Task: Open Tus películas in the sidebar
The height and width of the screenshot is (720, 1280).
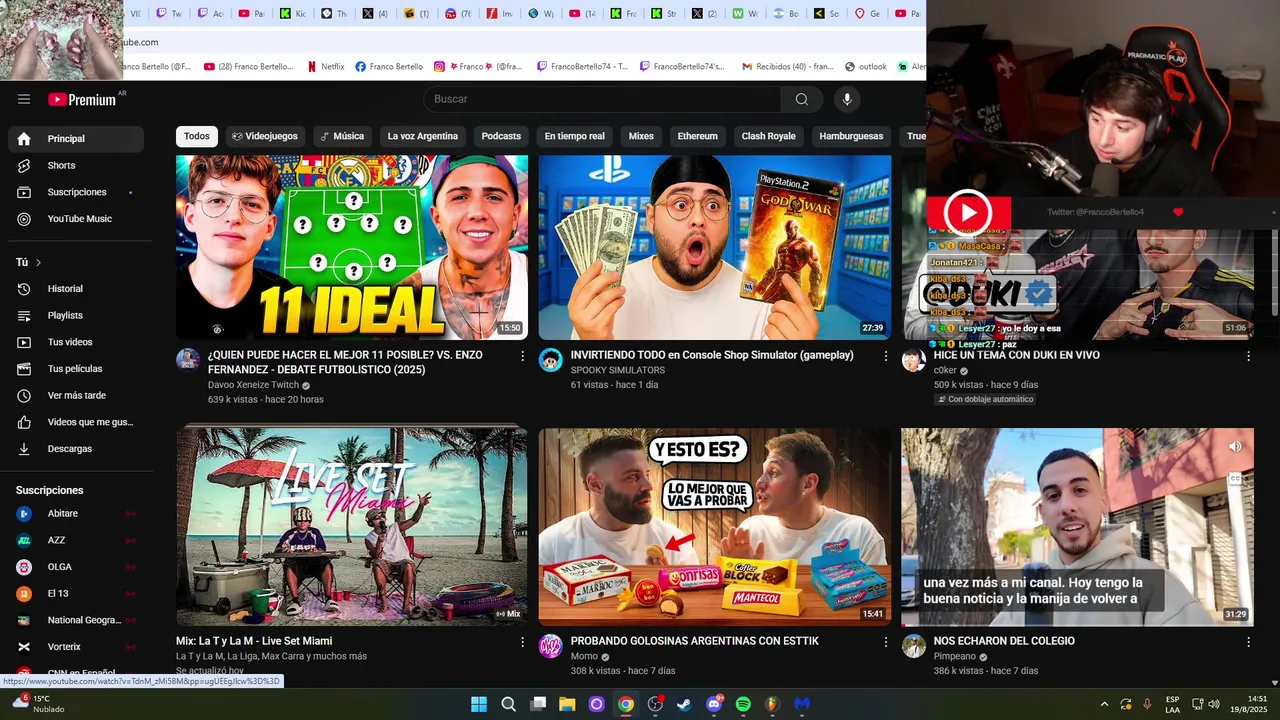Action: click(76, 369)
